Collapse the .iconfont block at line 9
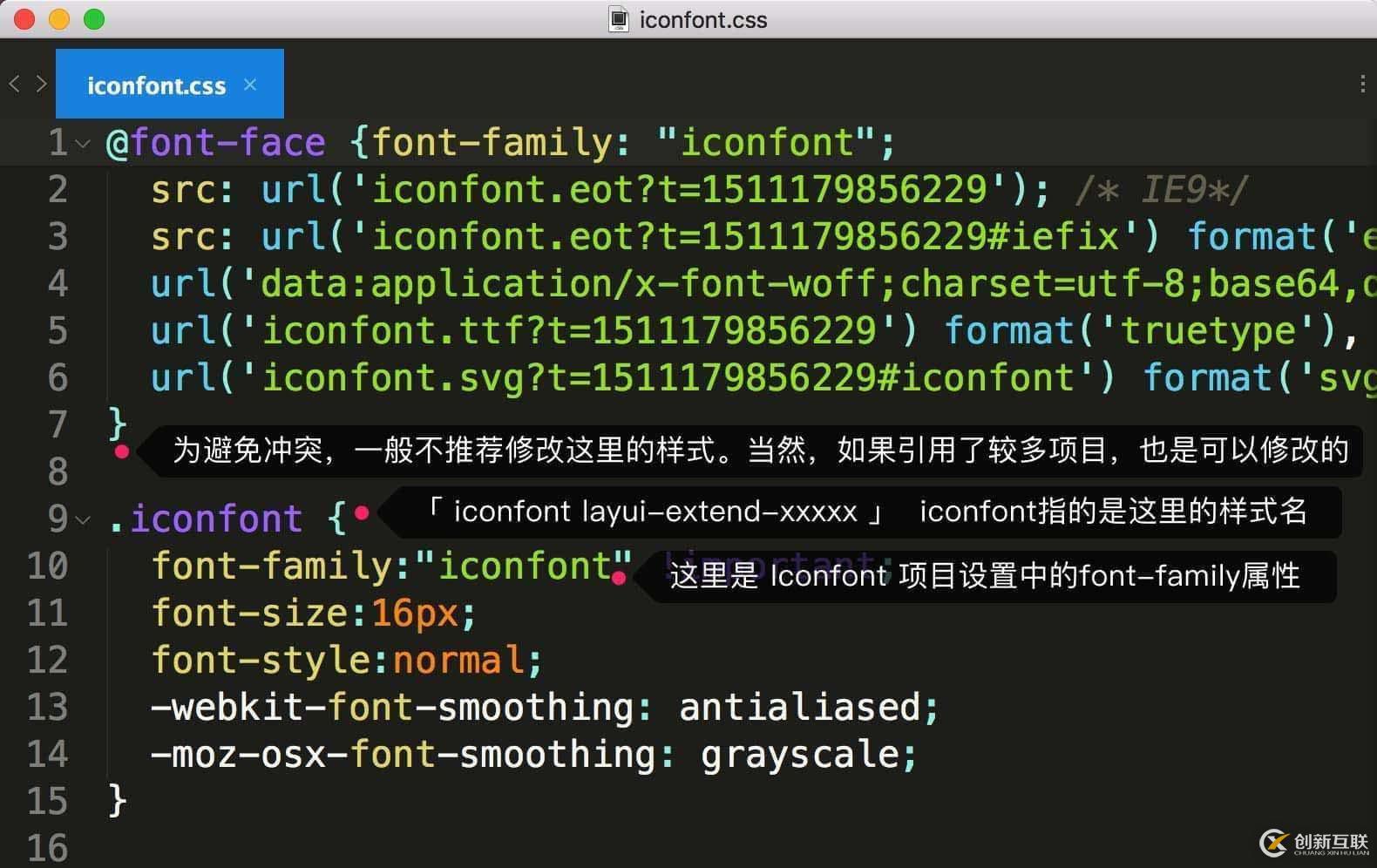Image resolution: width=1377 pixels, height=868 pixels. pos(83,520)
